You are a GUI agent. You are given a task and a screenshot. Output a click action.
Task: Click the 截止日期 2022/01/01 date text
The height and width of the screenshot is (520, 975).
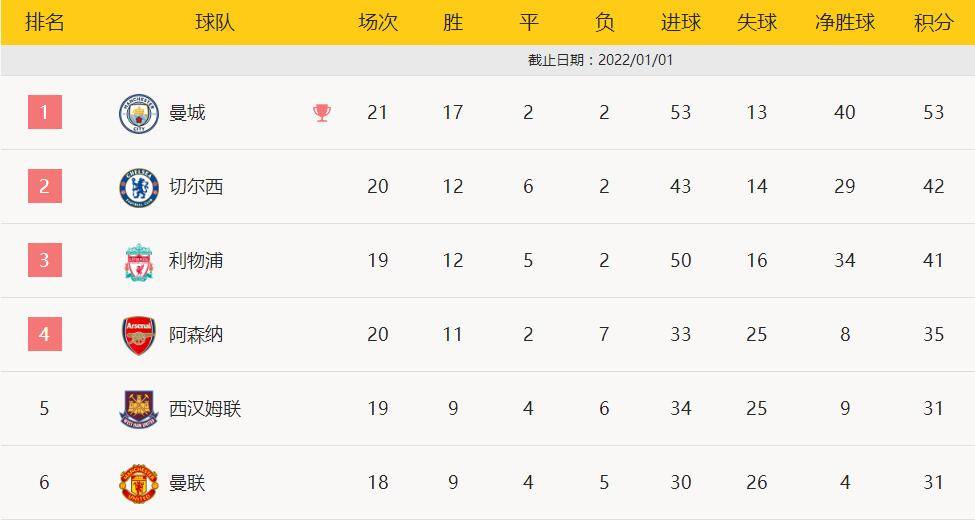pyautogui.click(x=600, y=60)
